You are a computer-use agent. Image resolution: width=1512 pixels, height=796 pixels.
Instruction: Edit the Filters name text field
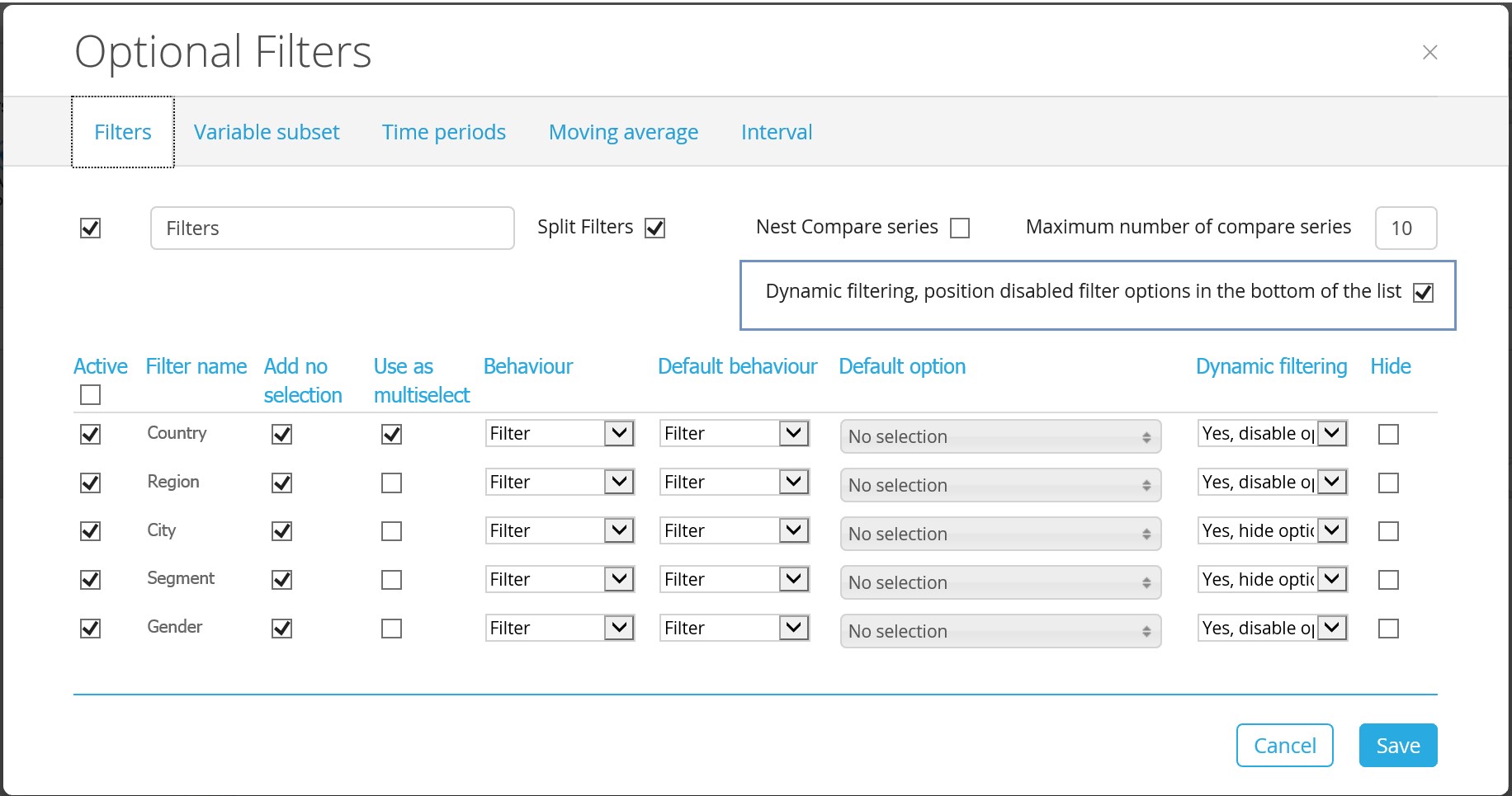tap(333, 228)
